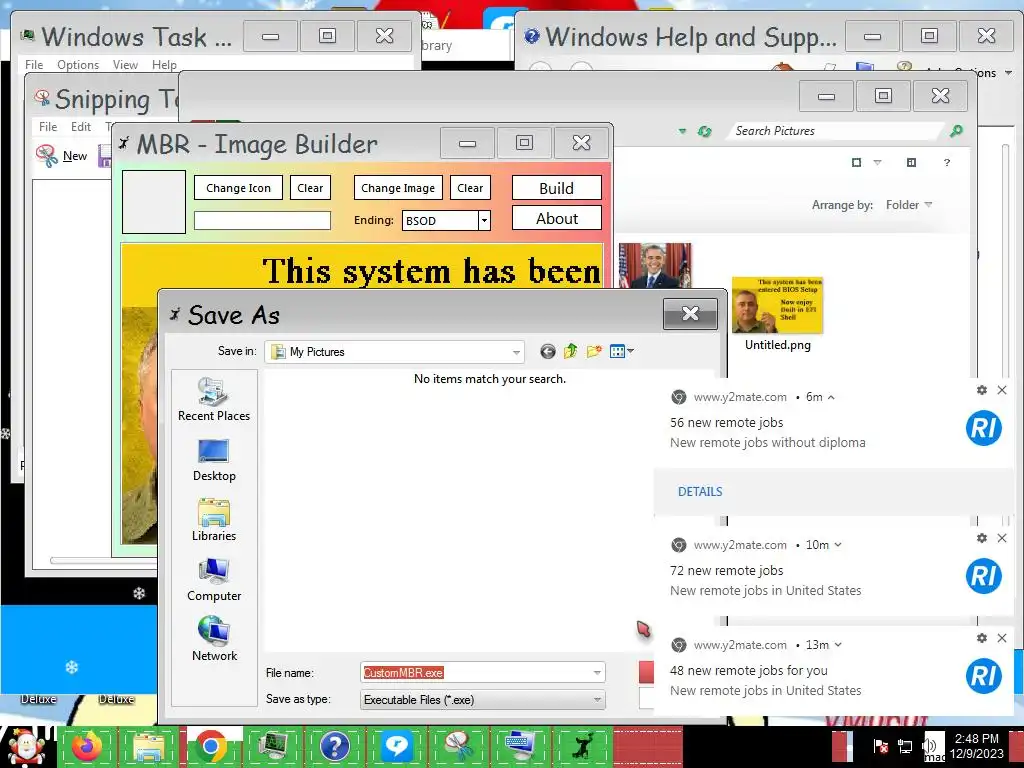
Task: Select Network in Save As sidebar
Action: point(214,640)
